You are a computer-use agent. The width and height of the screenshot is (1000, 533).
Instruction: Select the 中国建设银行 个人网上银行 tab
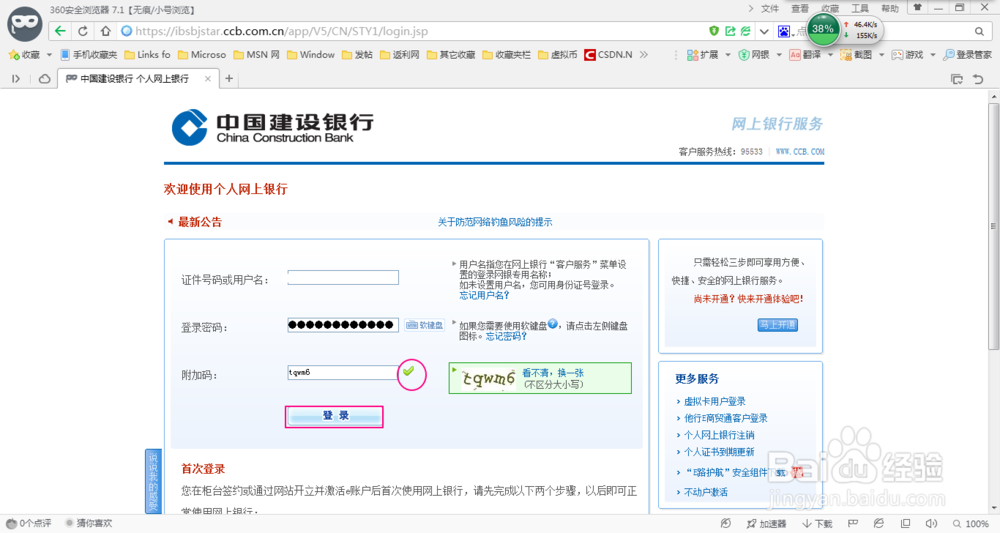(138, 79)
